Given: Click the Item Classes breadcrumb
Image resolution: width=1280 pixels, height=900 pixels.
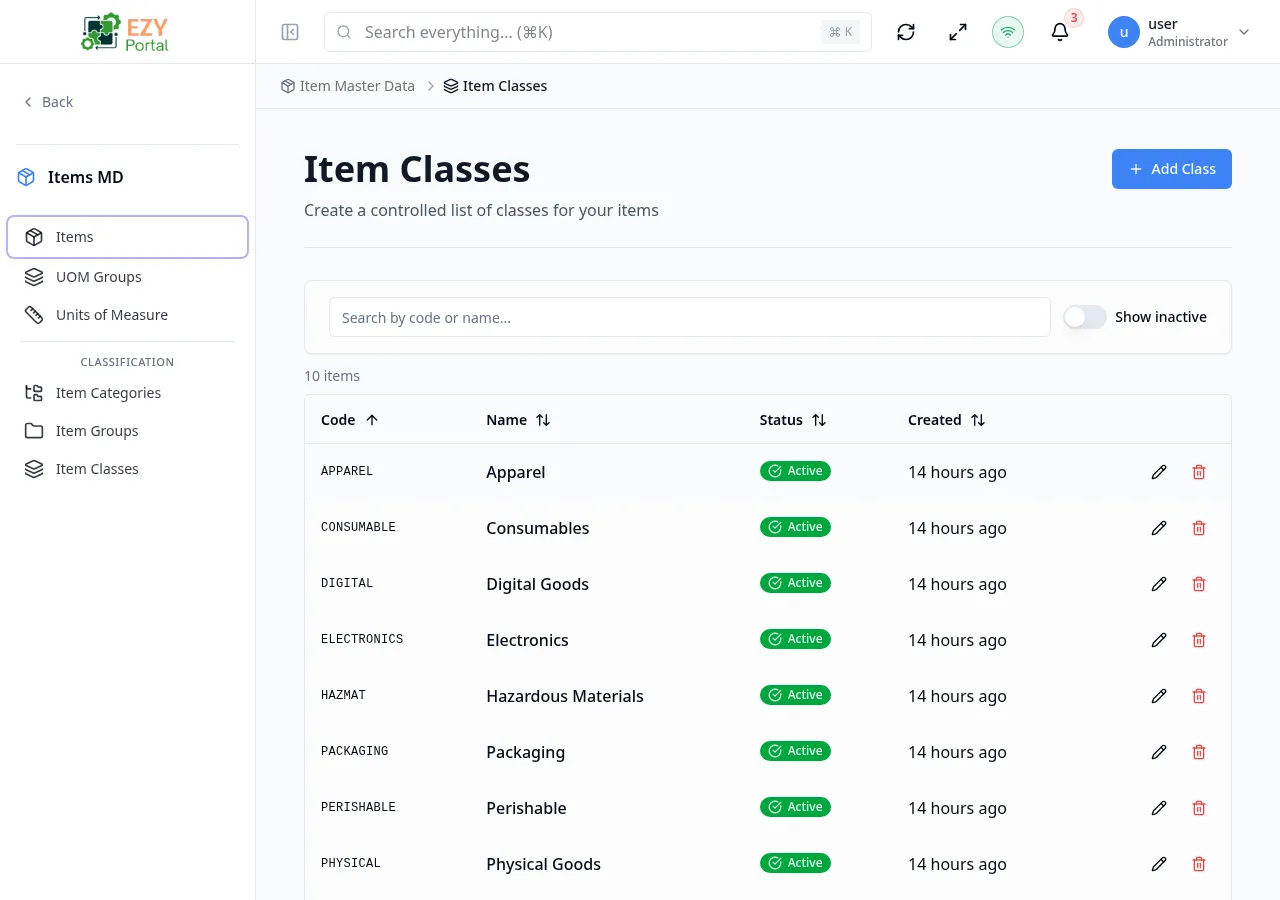Looking at the screenshot, I should click(x=495, y=86).
